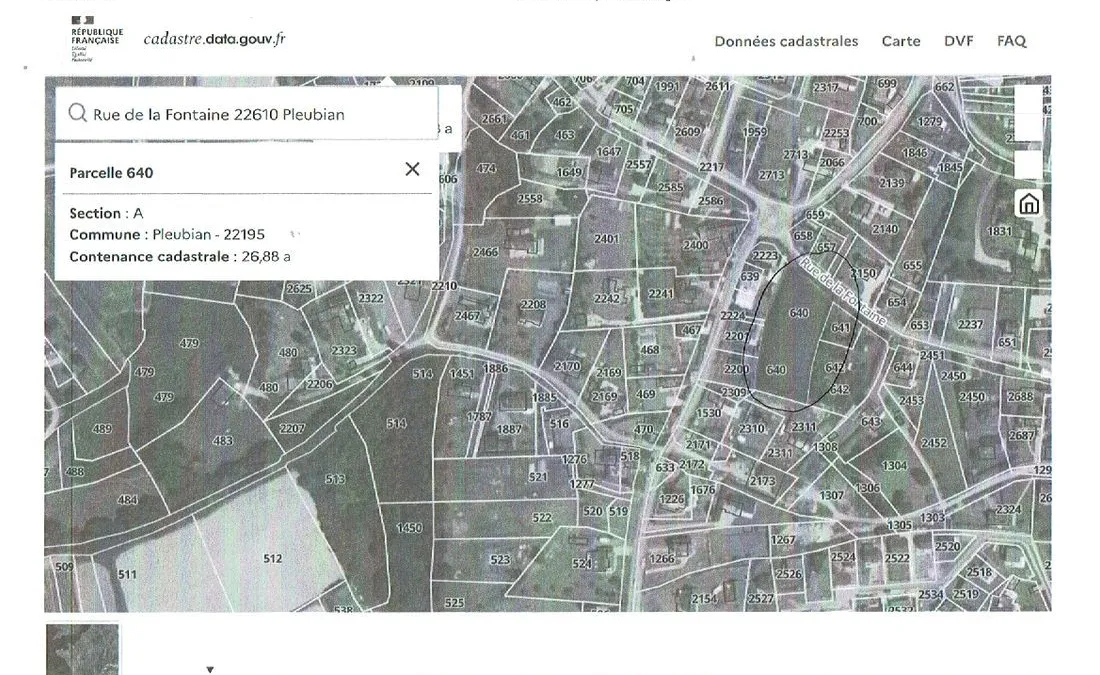
Task: Select parcel 2208 on the map
Action: 533,305
